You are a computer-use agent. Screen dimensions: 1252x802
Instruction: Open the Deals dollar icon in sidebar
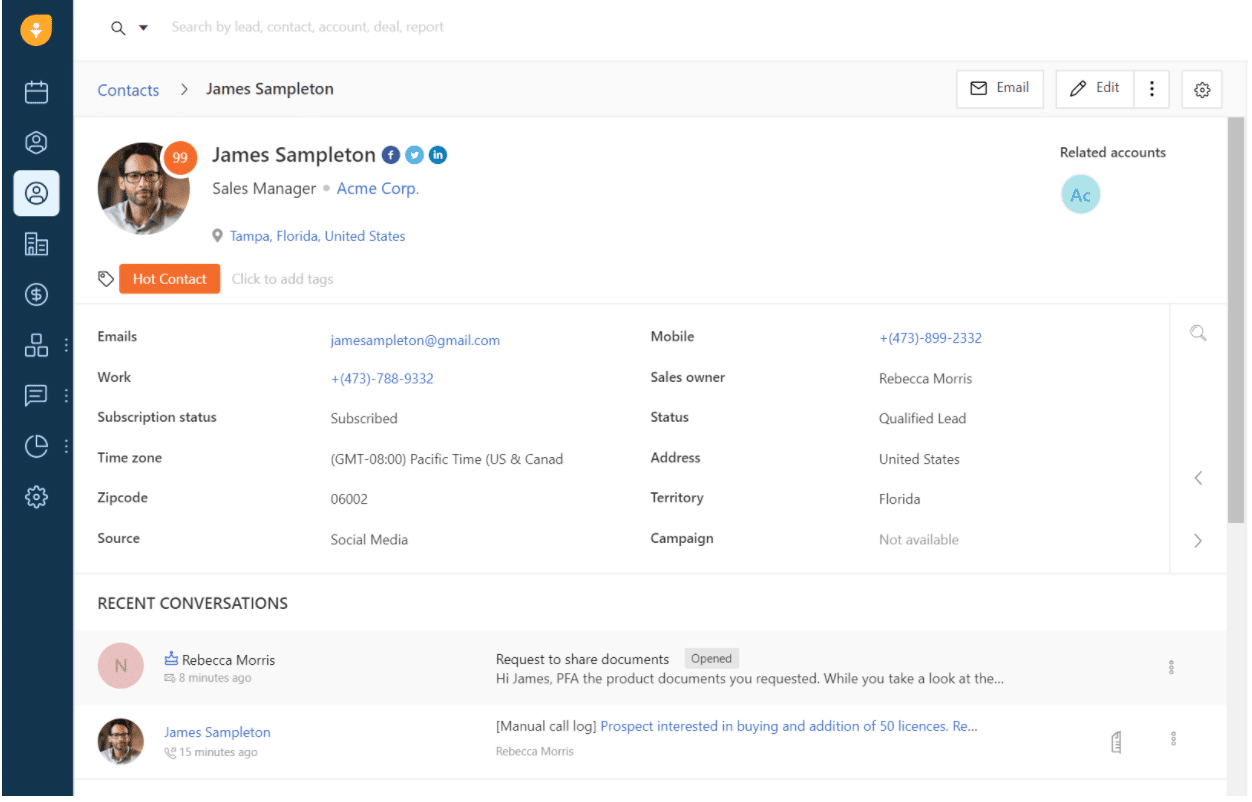(x=36, y=294)
